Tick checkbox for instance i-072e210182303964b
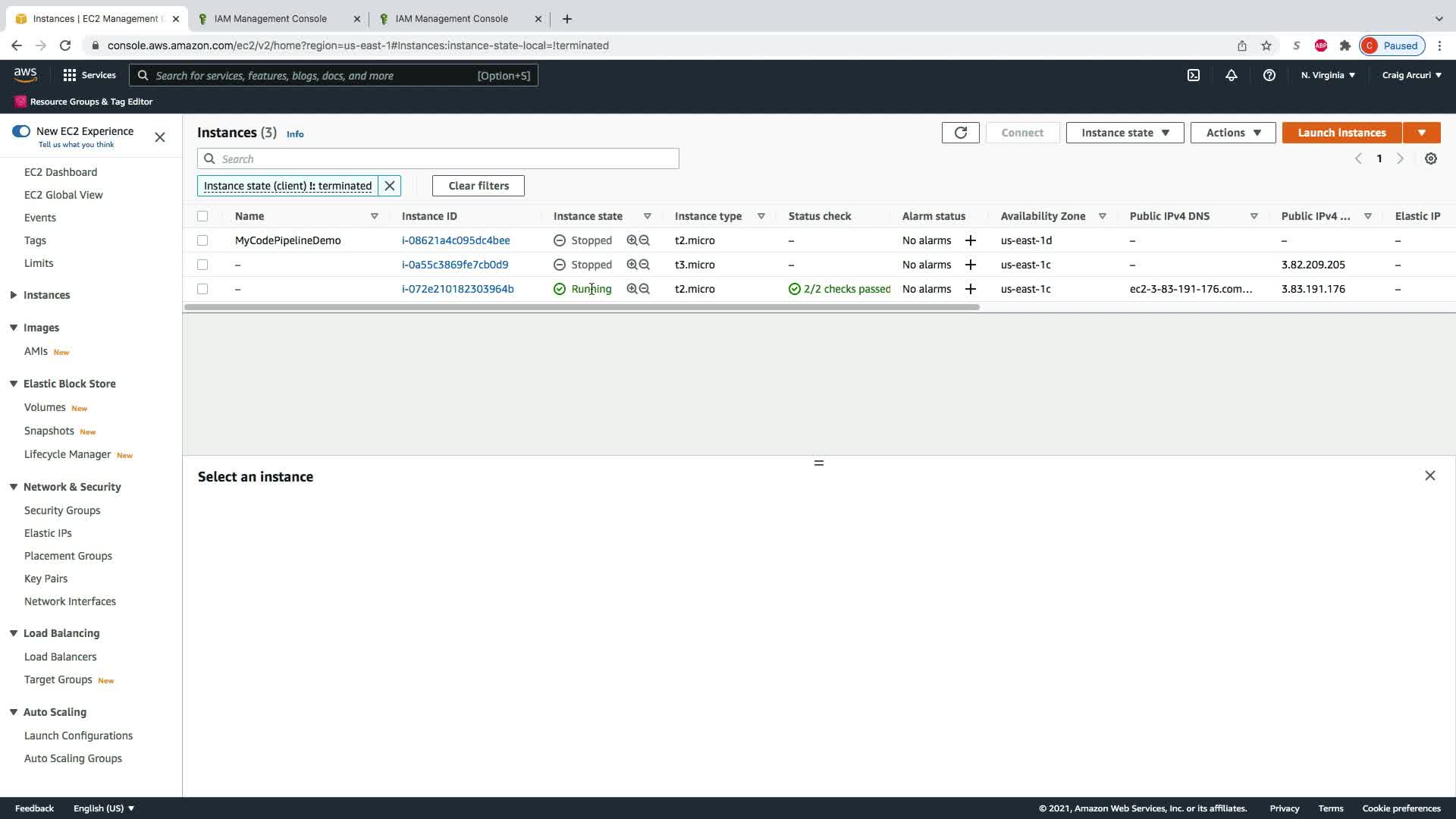Screen dimensions: 1456x819 (x=202, y=289)
